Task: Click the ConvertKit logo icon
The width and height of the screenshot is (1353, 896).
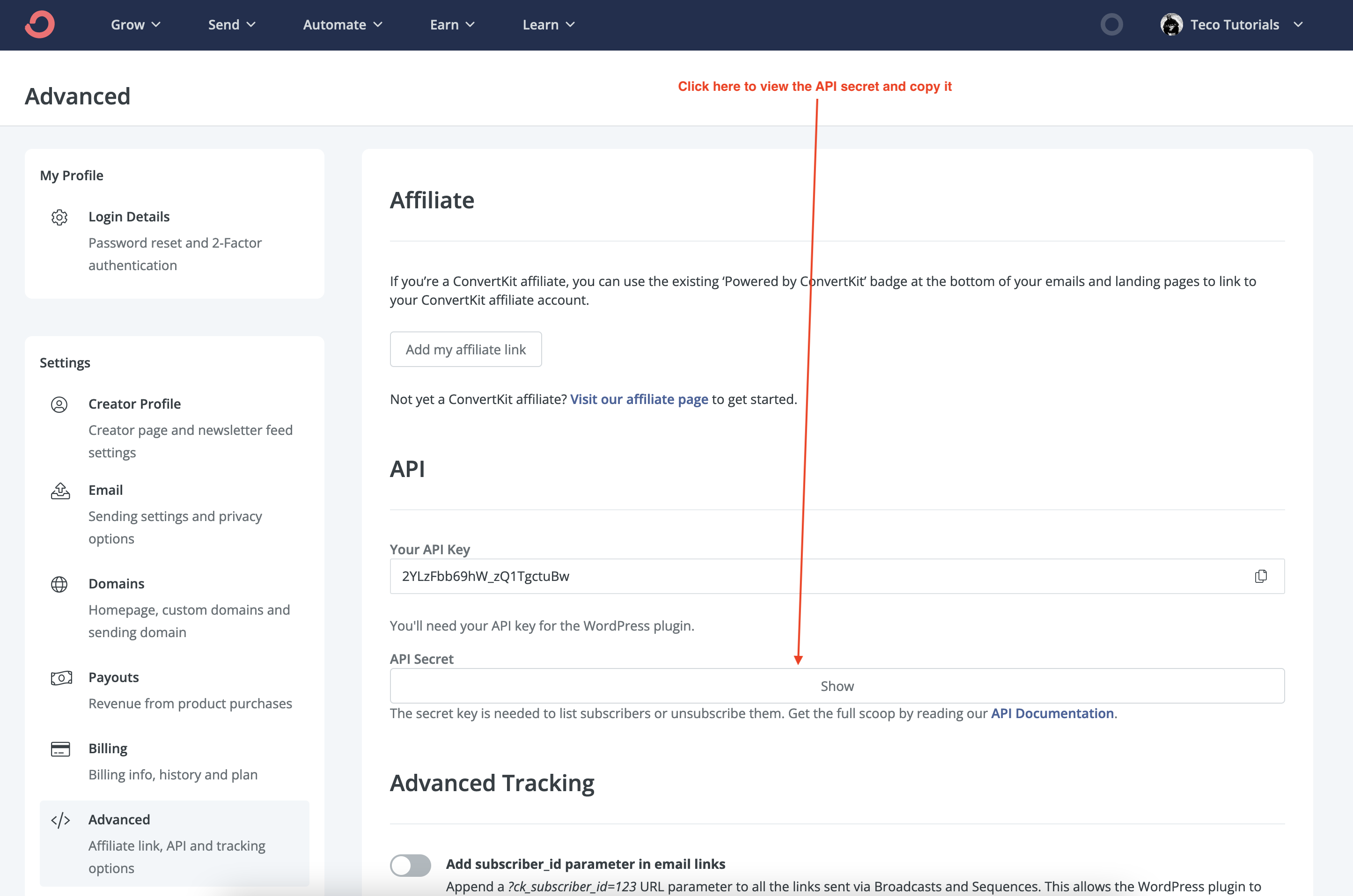Action: click(x=39, y=24)
